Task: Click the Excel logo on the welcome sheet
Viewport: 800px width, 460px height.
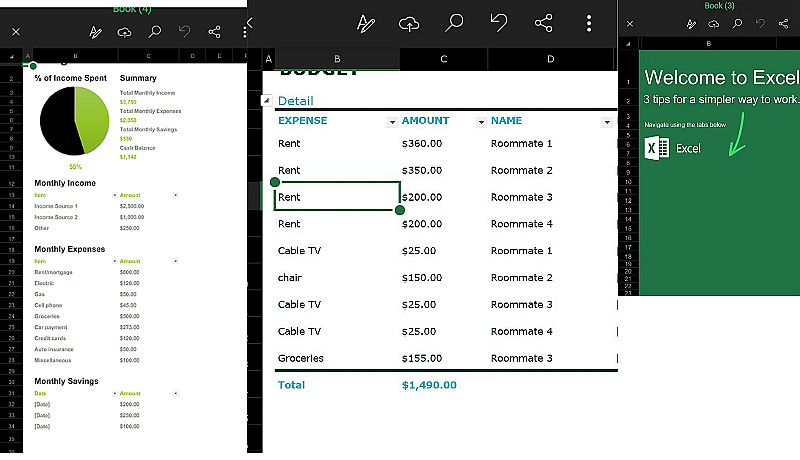Action: (657, 148)
